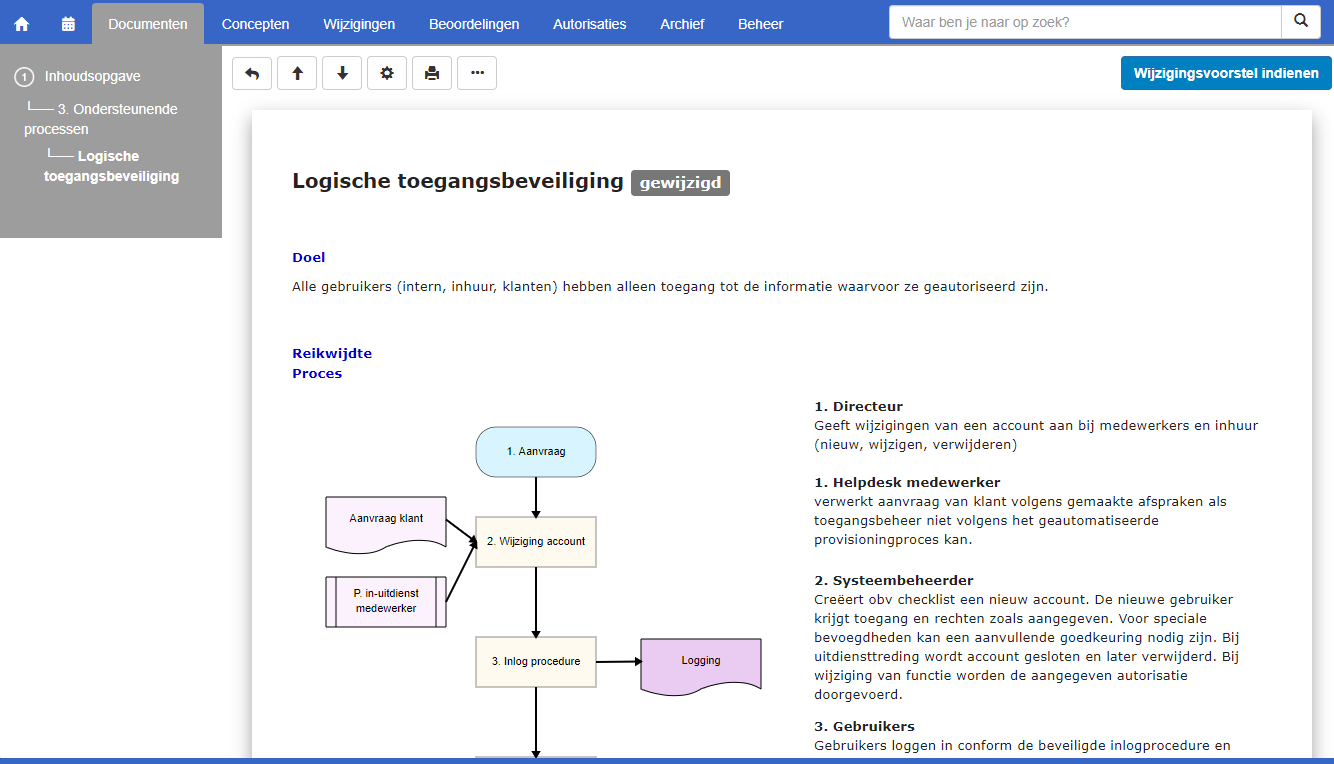Focus the 'Waar ben je naar op zoek?' field
1334x764 pixels.
click(1084, 21)
